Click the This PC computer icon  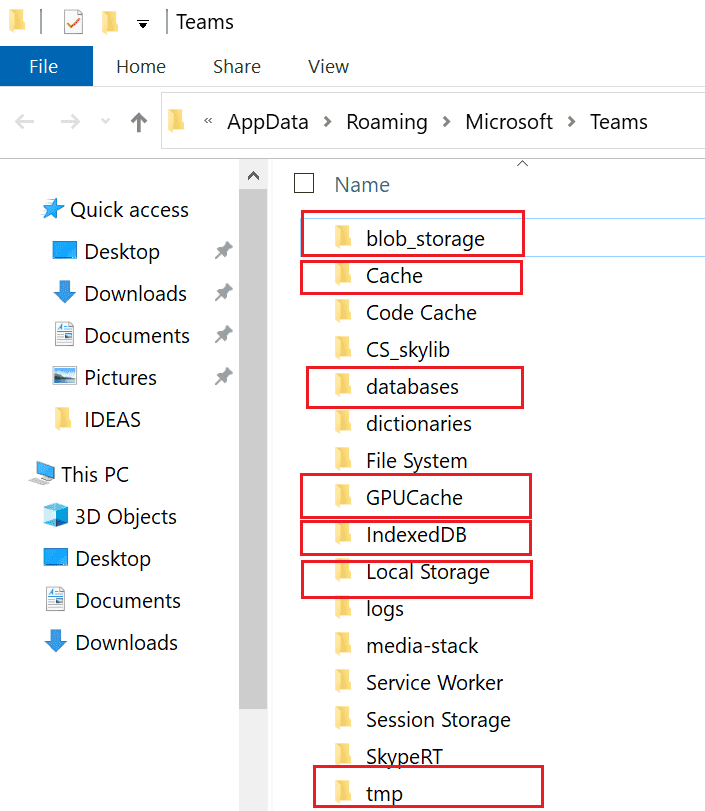click(43, 474)
